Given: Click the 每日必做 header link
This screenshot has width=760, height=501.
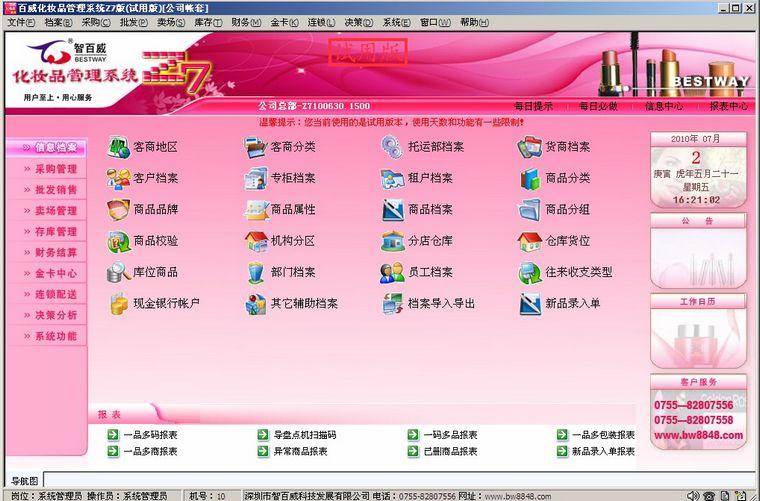Looking at the screenshot, I should click(598, 106).
